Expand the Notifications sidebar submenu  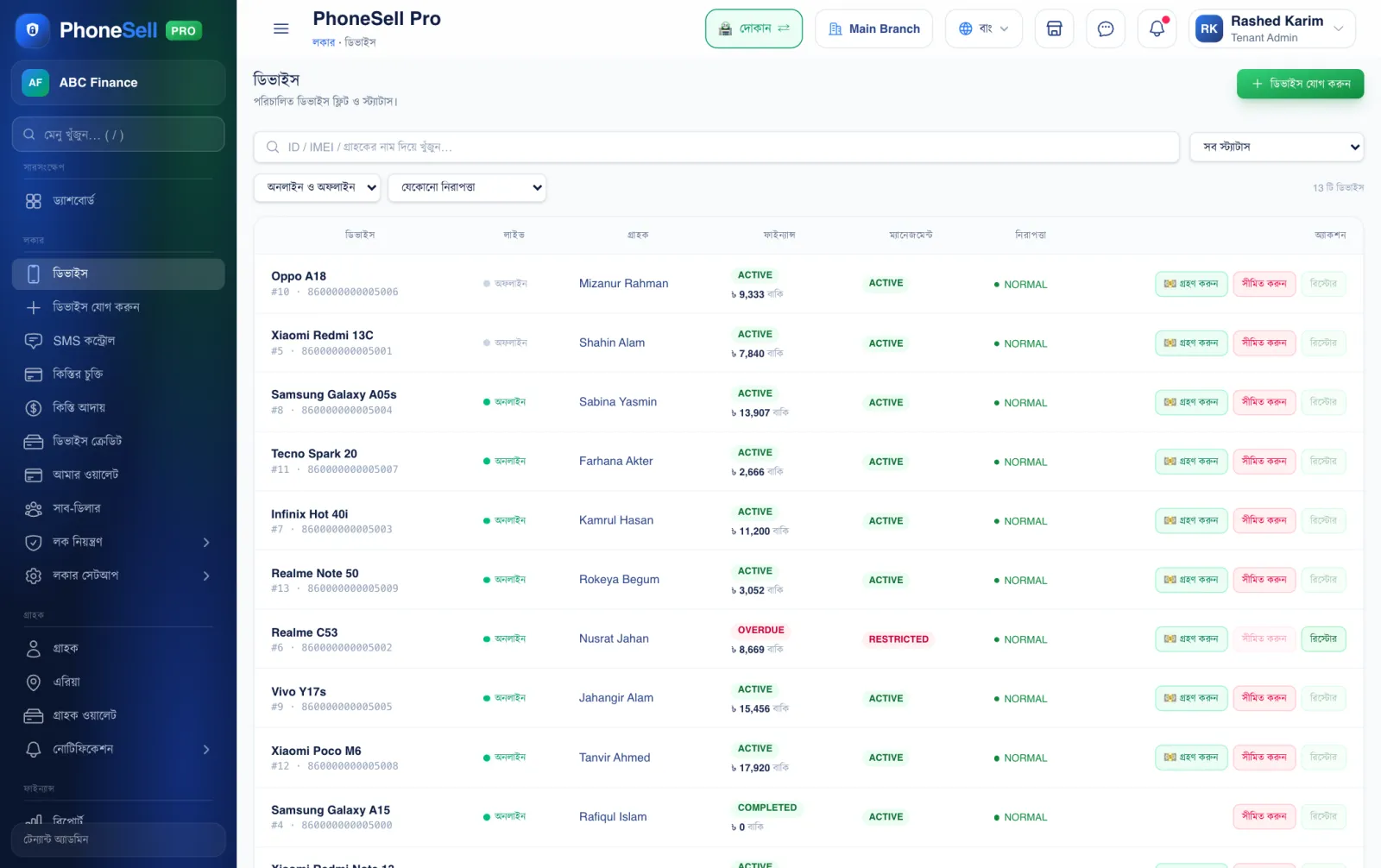(118, 749)
